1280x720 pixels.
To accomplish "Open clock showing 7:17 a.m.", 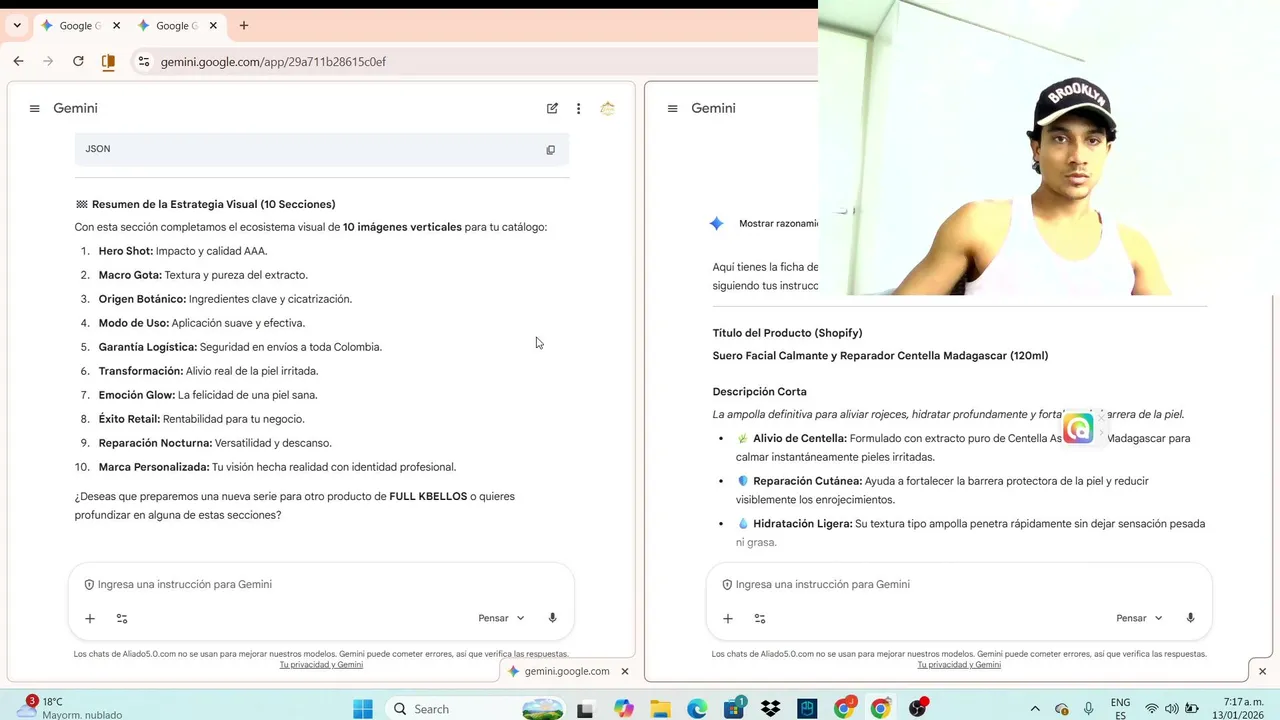I will pyautogui.click(x=1238, y=709).
